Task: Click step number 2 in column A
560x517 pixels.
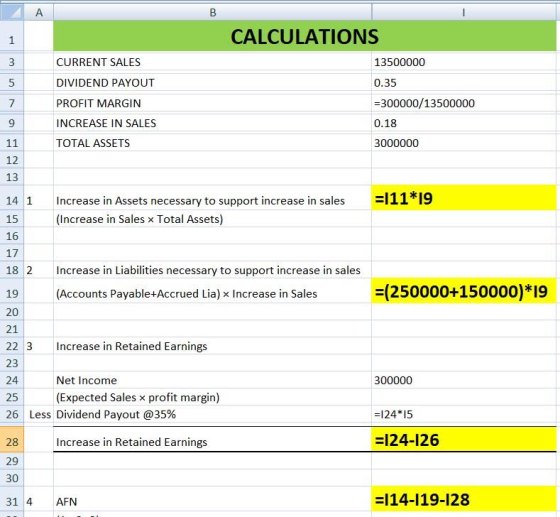Action: pos(39,270)
